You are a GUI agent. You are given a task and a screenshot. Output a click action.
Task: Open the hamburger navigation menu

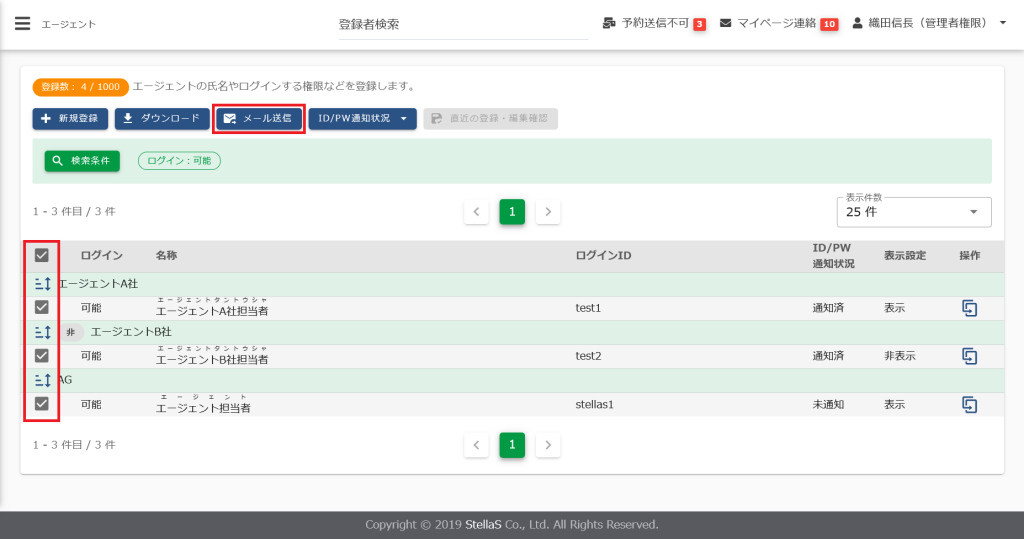(22, 24)
